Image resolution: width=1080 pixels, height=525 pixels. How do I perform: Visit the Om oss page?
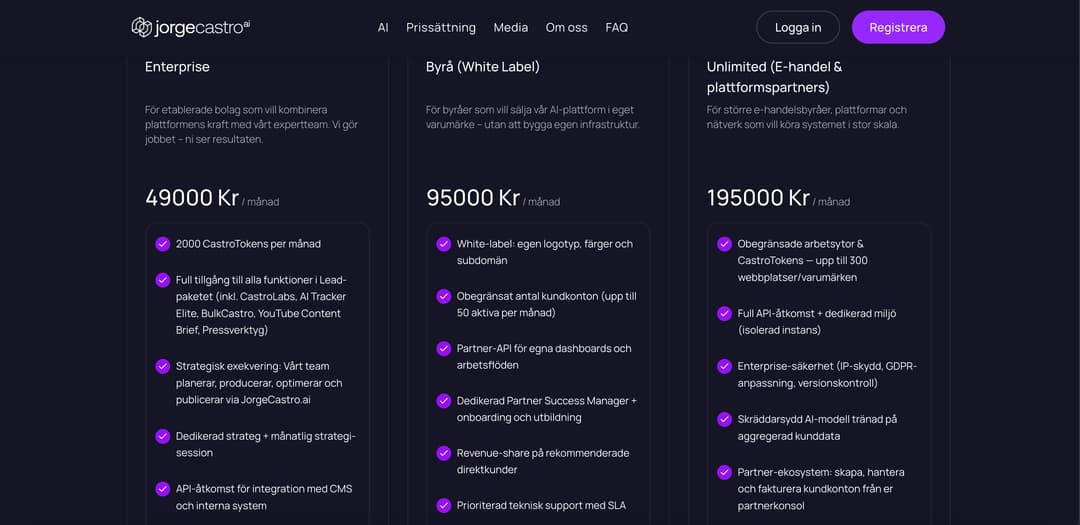566,28
